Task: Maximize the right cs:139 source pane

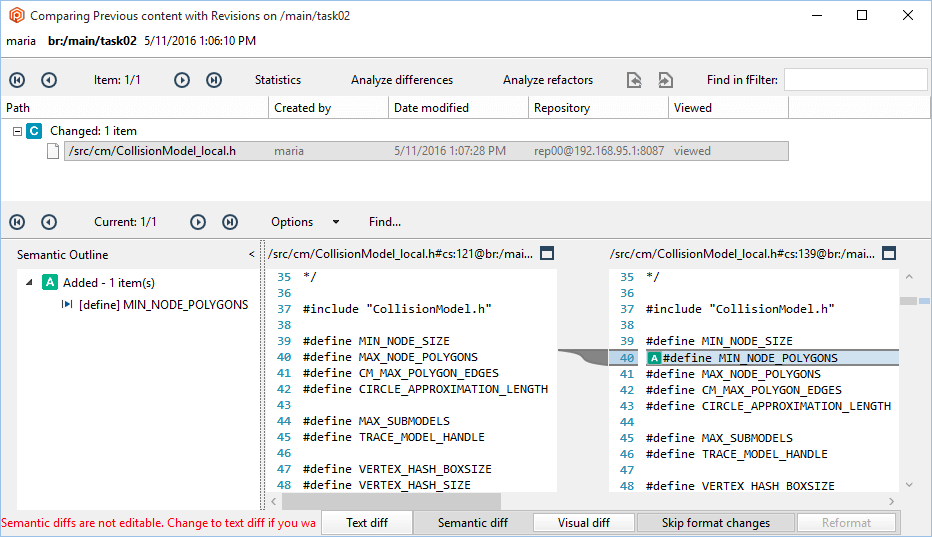Action: pyautogui.click(x=889, y=253)
